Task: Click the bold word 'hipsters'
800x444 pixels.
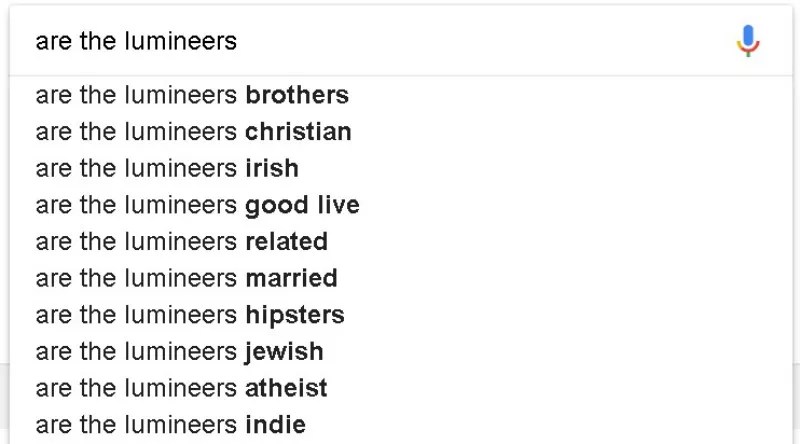Action: pyautogui.click(x=295, y=315)
